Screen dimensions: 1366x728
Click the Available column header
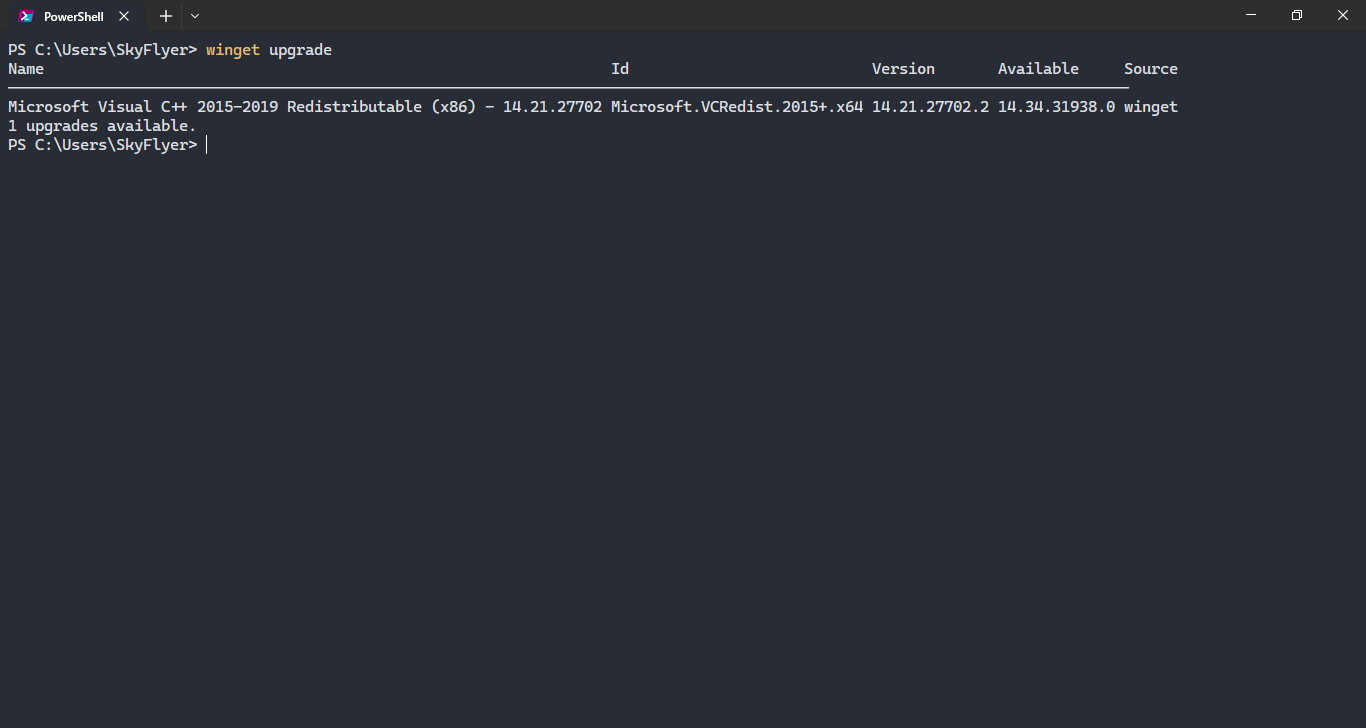click(1038, 68)
